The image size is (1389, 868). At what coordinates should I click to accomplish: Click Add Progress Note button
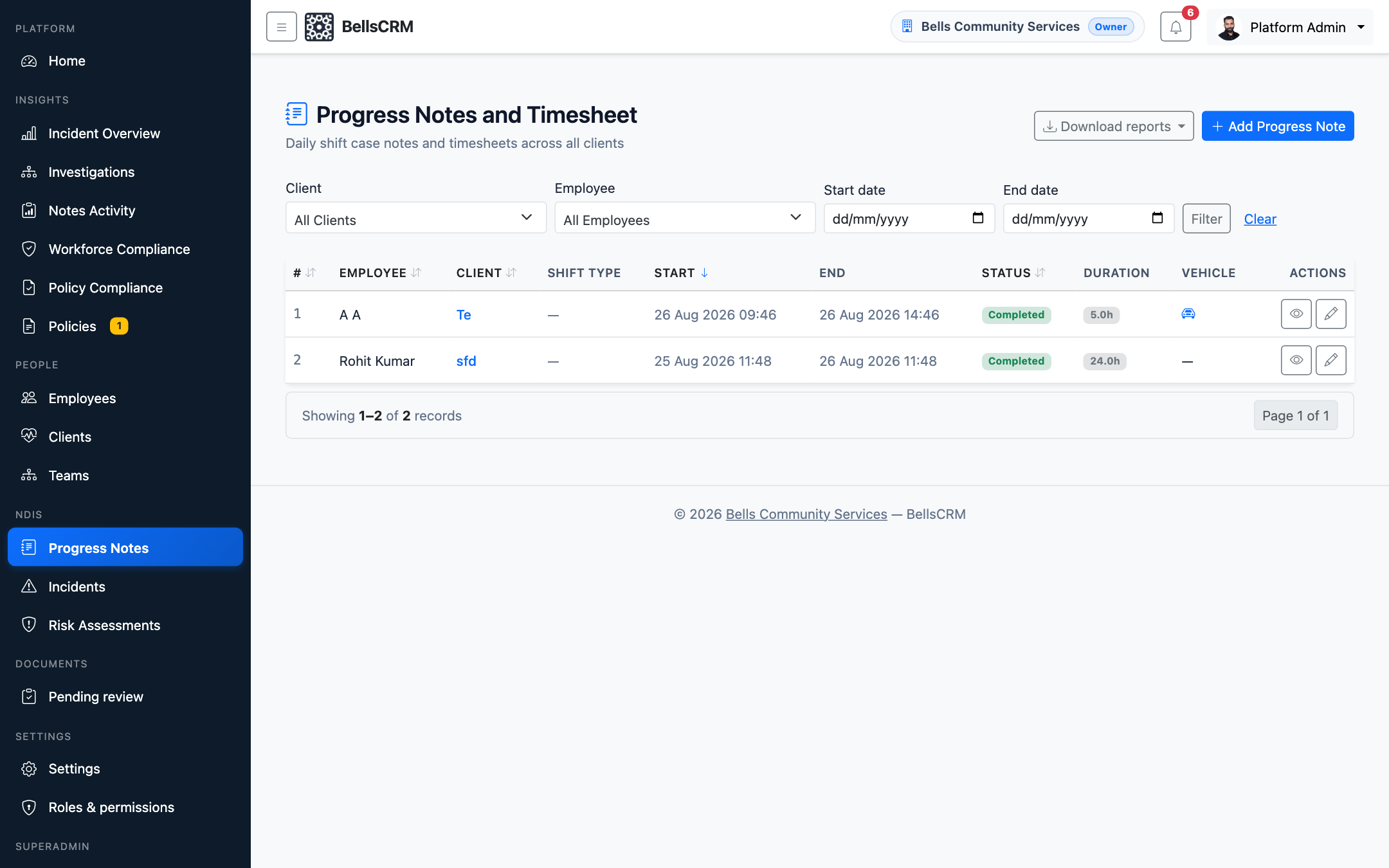[1277, 126]
